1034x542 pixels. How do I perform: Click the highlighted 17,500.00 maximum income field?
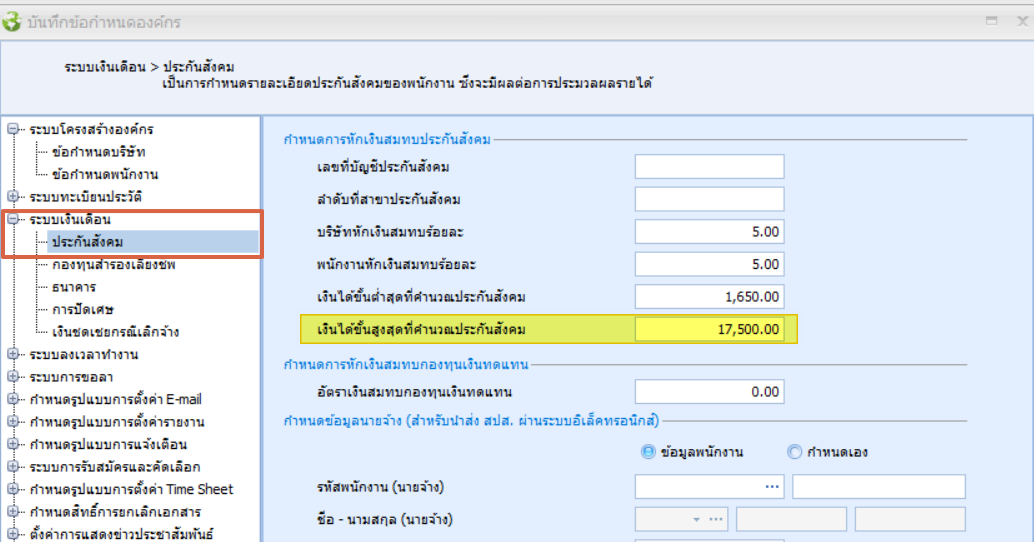tap(709, 329)
